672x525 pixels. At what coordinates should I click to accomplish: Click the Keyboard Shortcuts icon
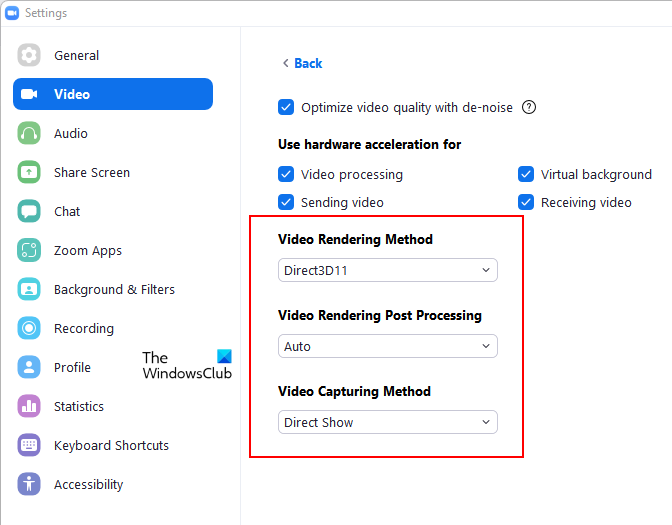(29, 445)
